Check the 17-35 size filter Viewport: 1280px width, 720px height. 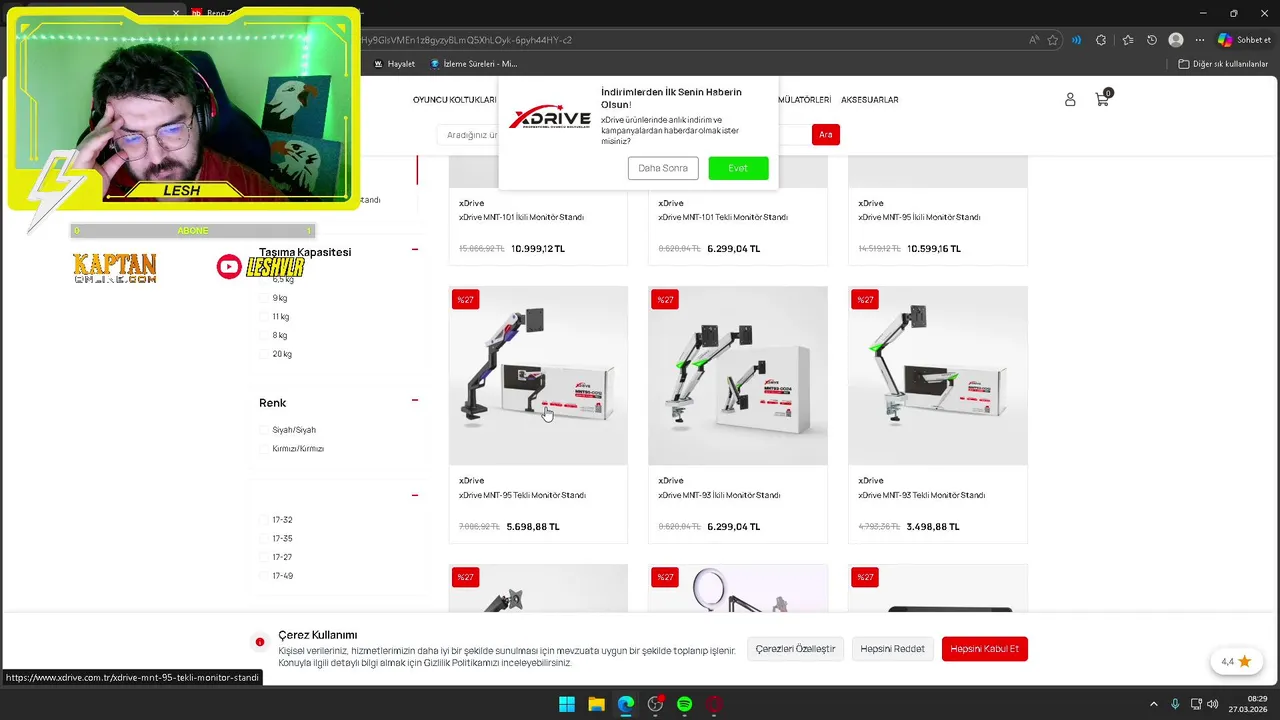tap(265, 539)
